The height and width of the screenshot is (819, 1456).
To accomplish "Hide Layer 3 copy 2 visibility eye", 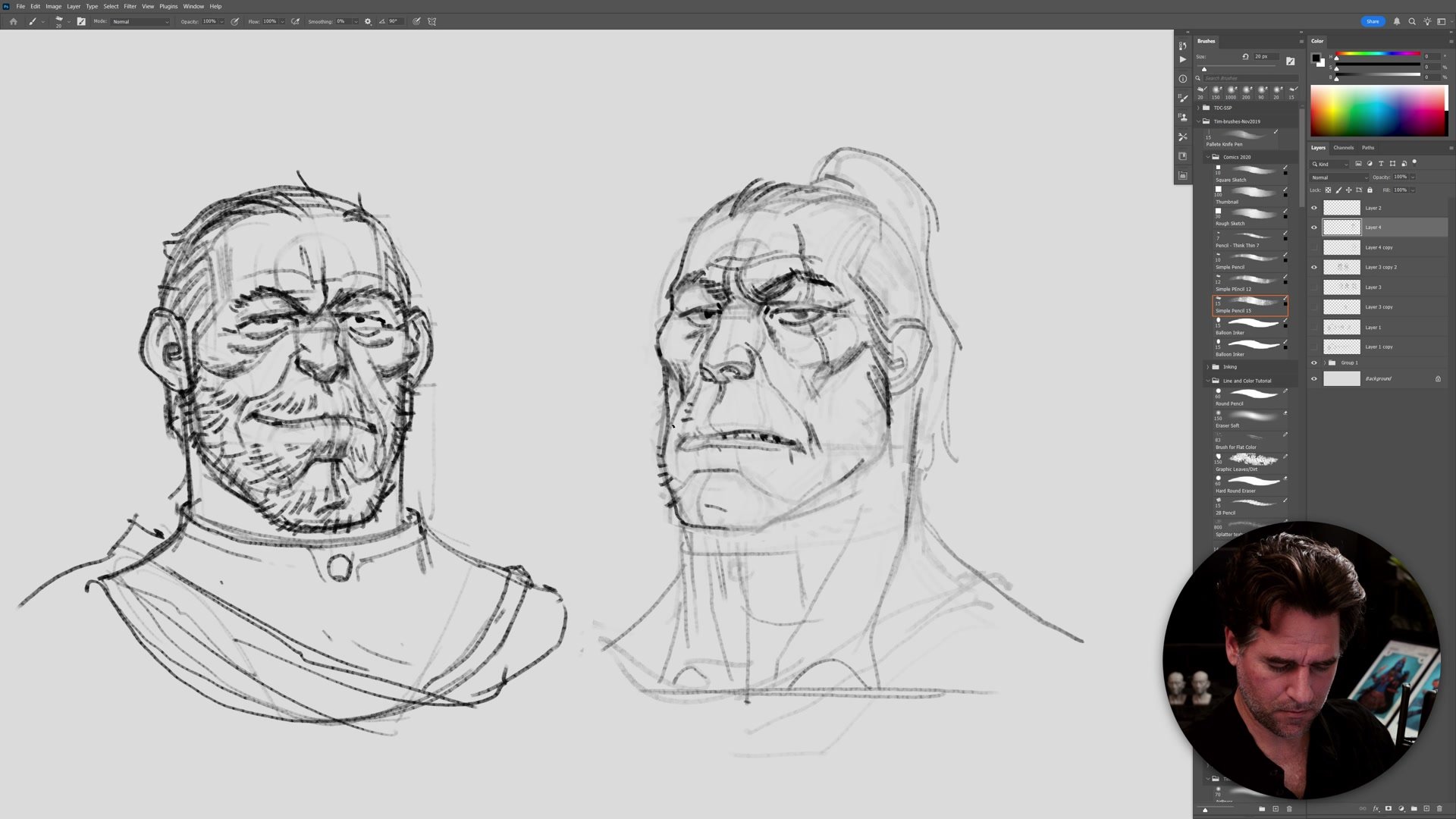I will [1314, 267].
